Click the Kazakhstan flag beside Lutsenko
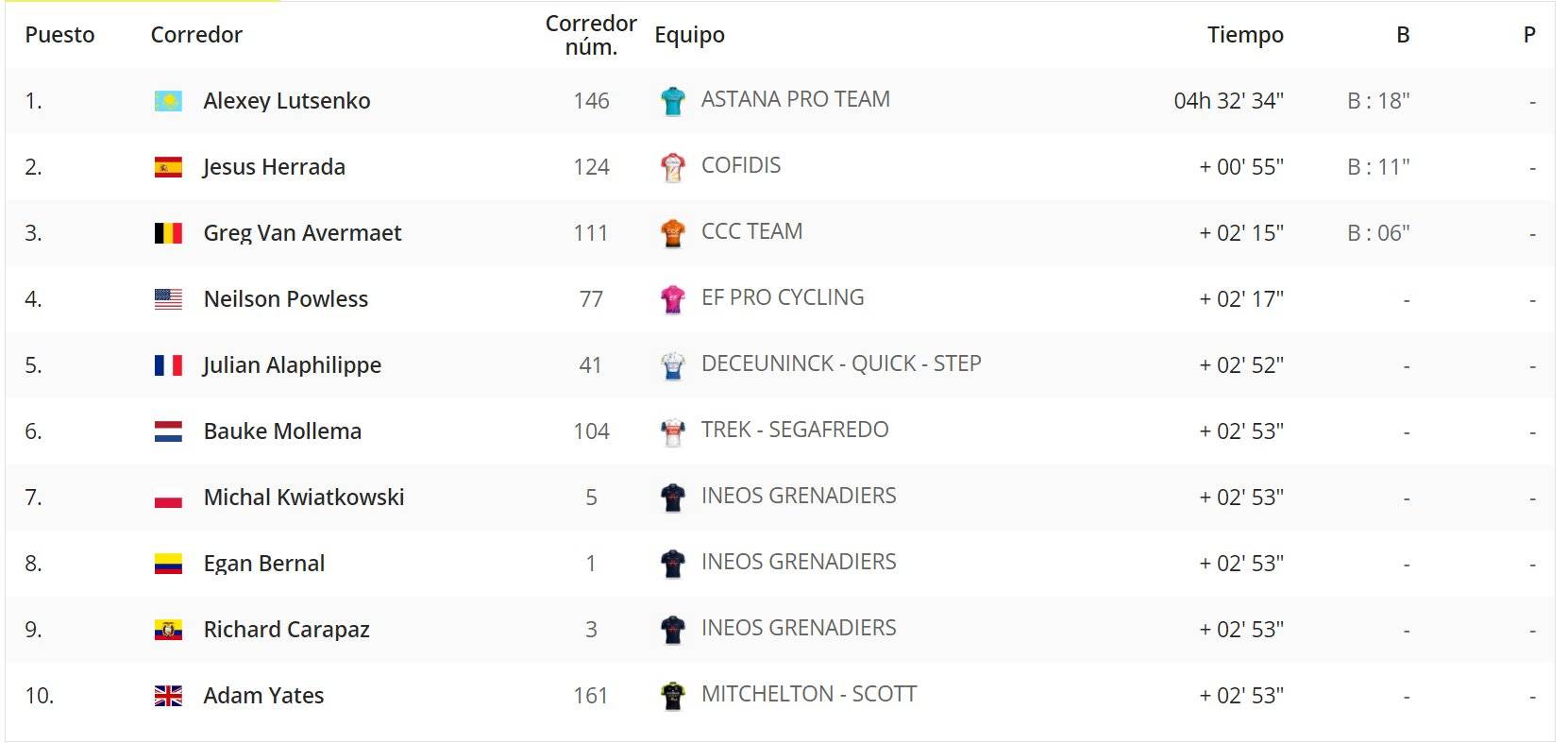1568x743 pixels. point(168,101)
